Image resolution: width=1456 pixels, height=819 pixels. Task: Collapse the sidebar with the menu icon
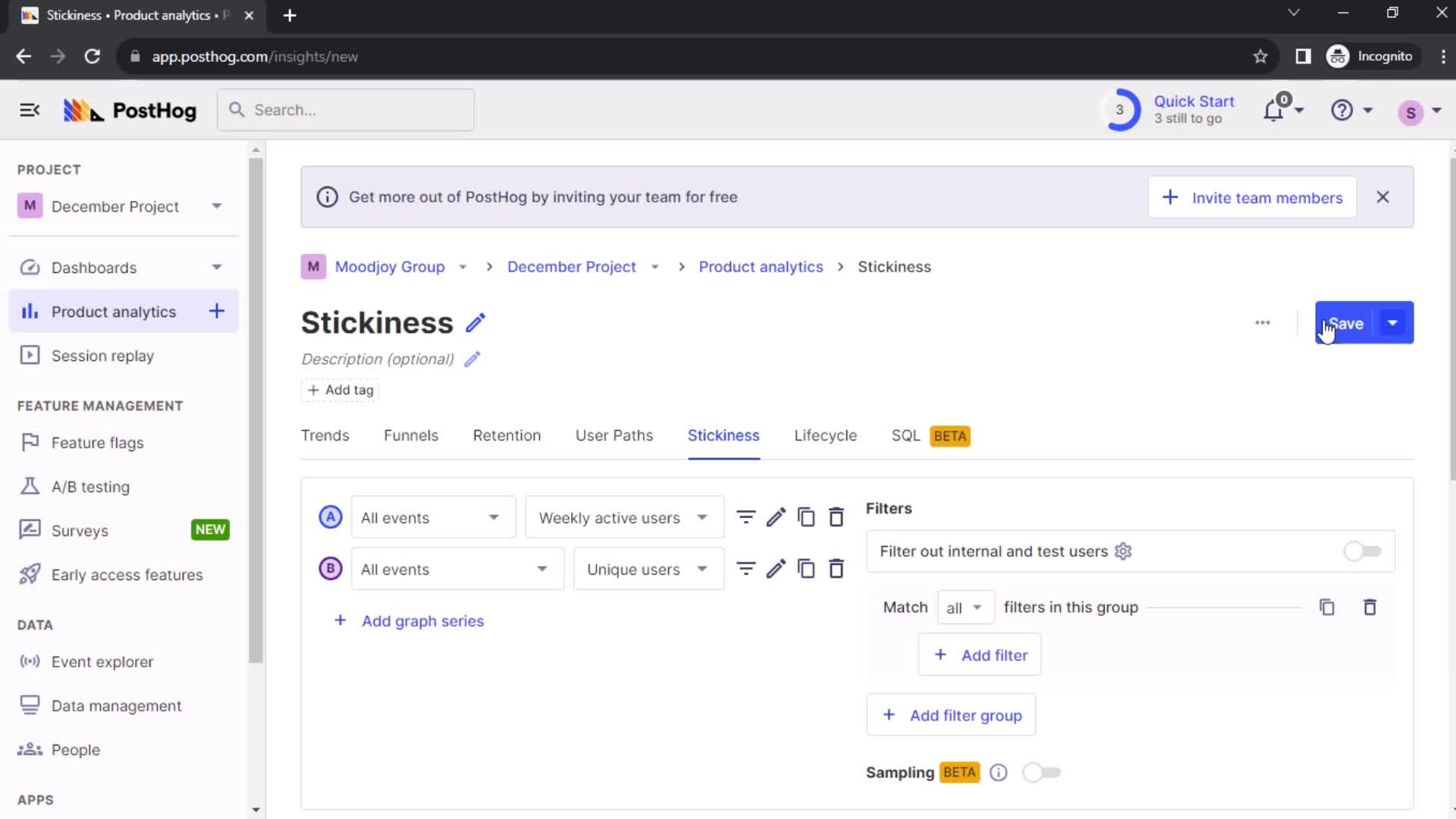point(30,110)
